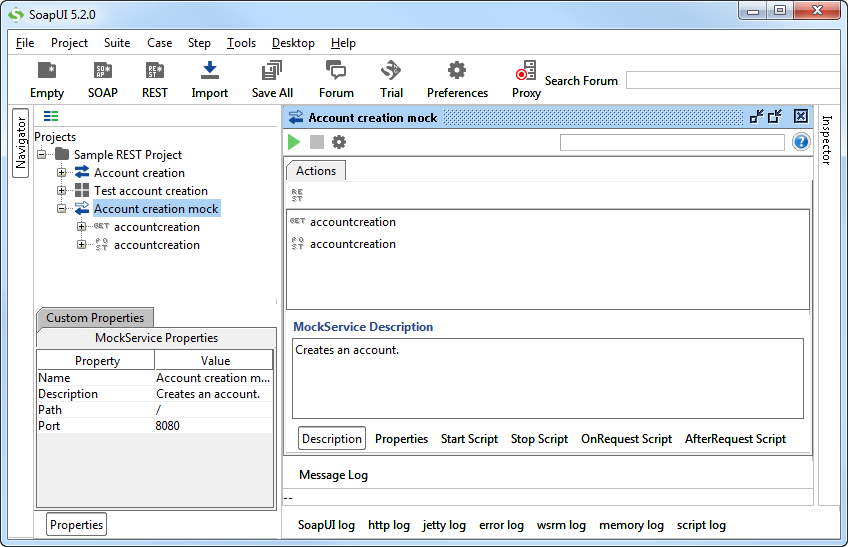Click the blue help question mark icon
848x547 pixels.
pyautogui.click(x=801, y=142)
